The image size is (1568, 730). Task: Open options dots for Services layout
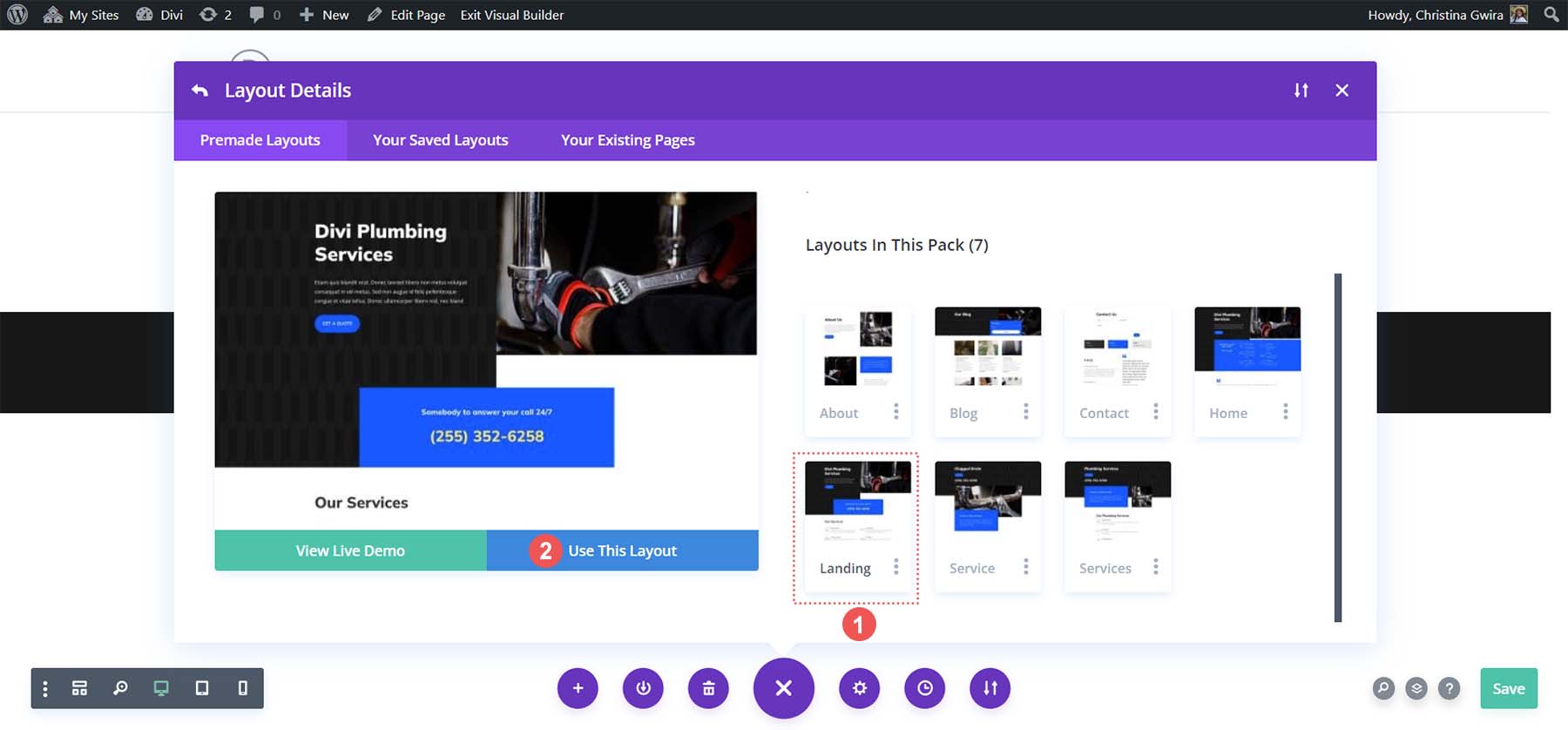1155,567
